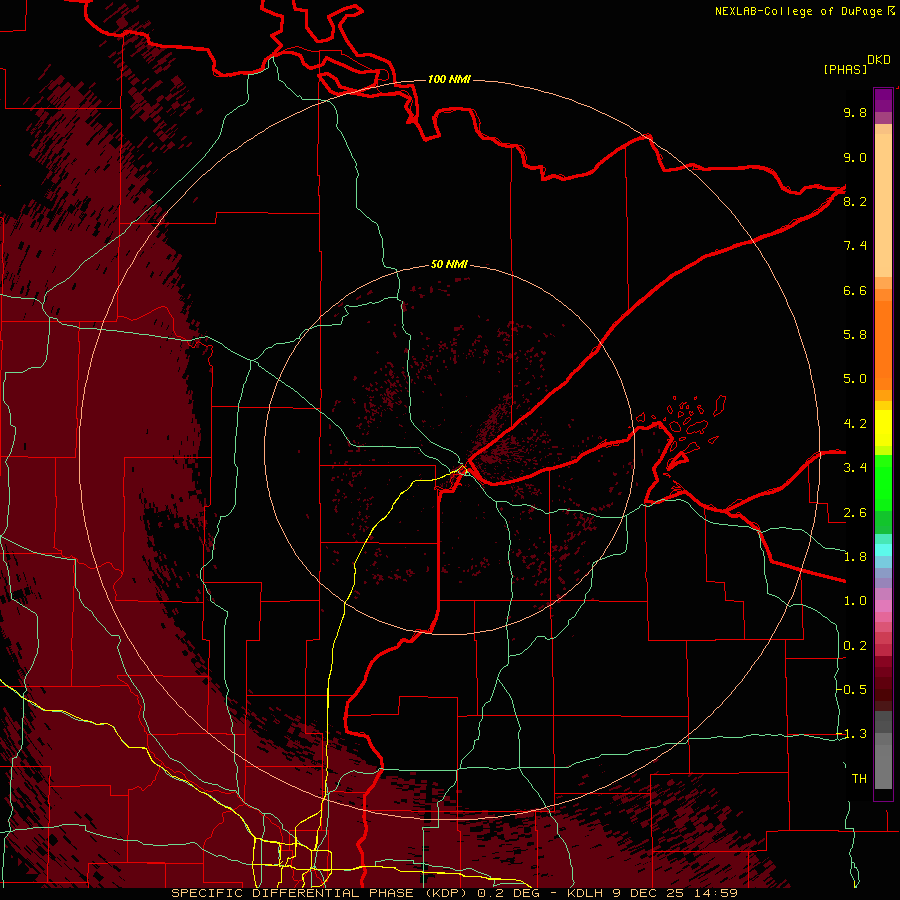Pick the purple top segment of color bar
This screenshot has width=900, height=900.
(x=883, y=100)
